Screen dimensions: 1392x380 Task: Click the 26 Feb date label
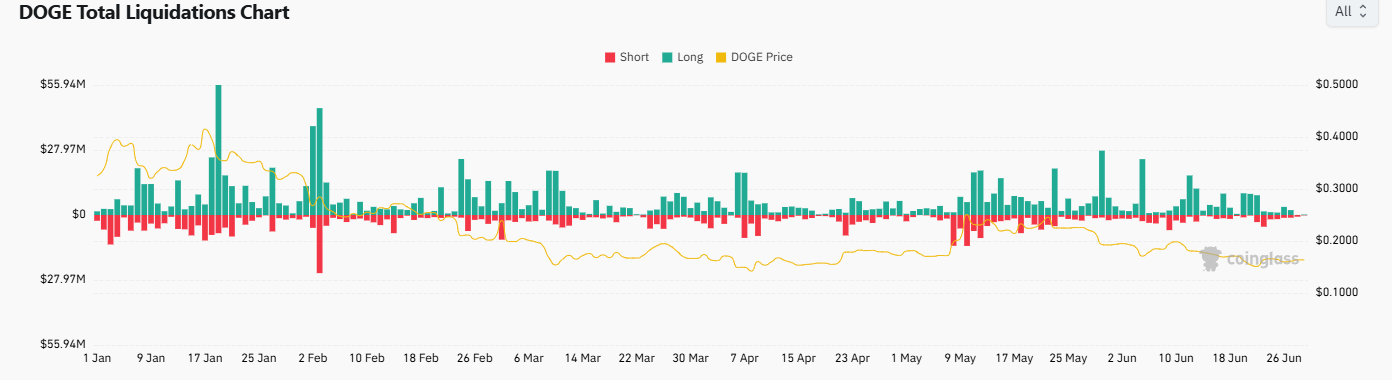click(475, 358)
